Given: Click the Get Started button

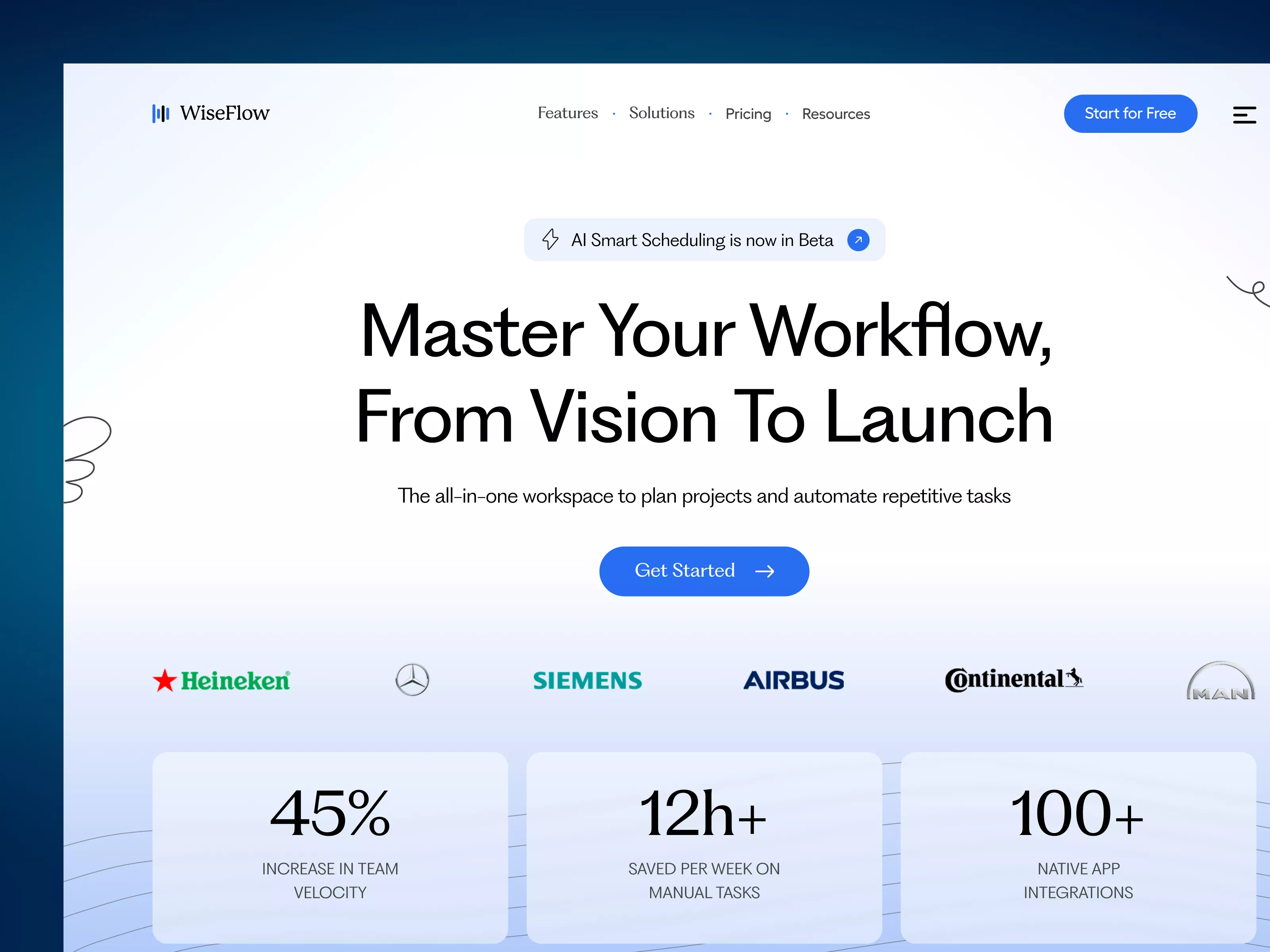Looking at the screenshot, I should click(704, 571).
